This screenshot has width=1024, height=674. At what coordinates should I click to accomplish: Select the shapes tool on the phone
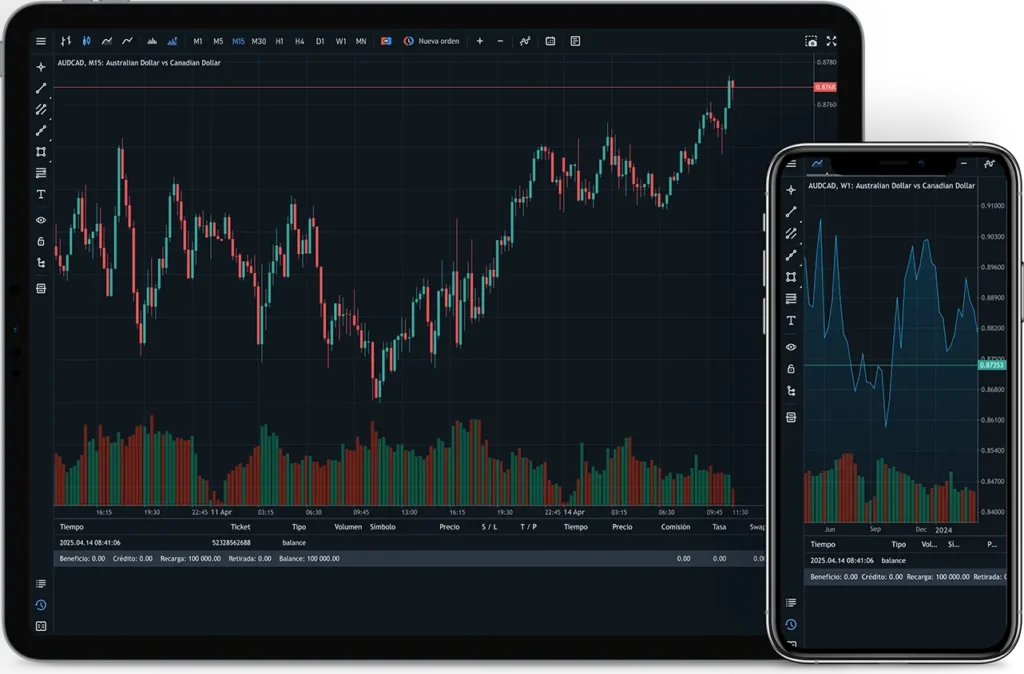[791, 277]
